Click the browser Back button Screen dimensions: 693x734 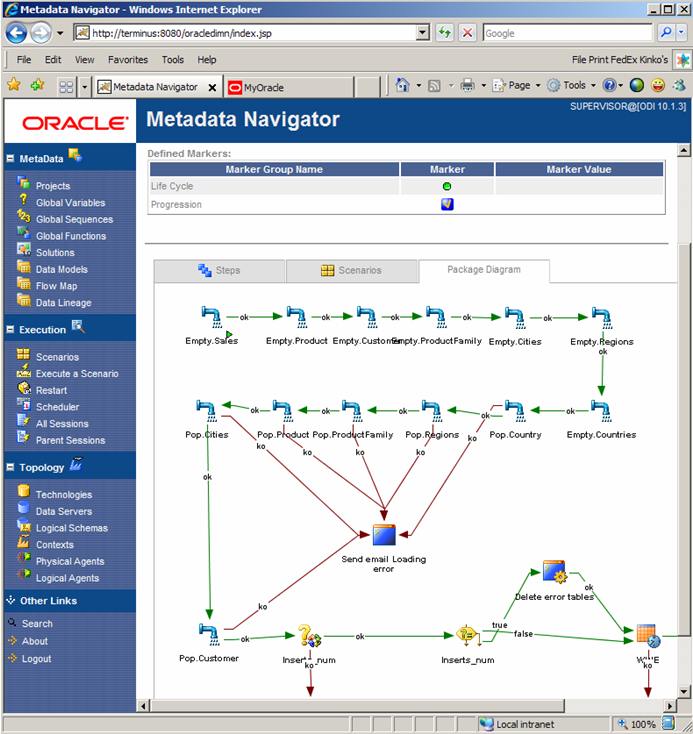(x=16, y=33)
